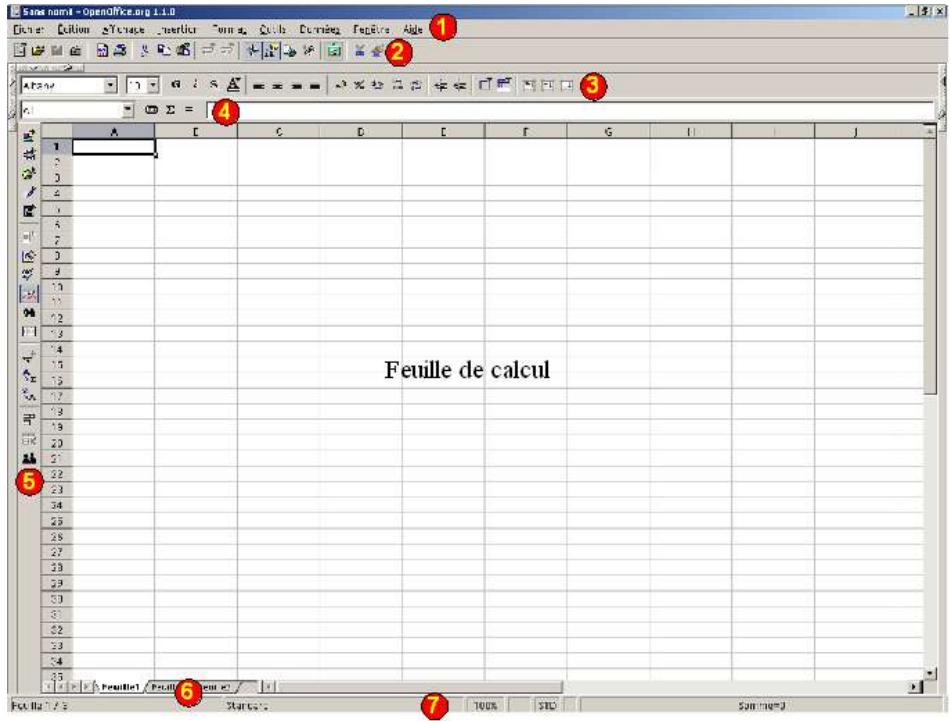Toggle Align Top vertical alignment

[529, 86]
